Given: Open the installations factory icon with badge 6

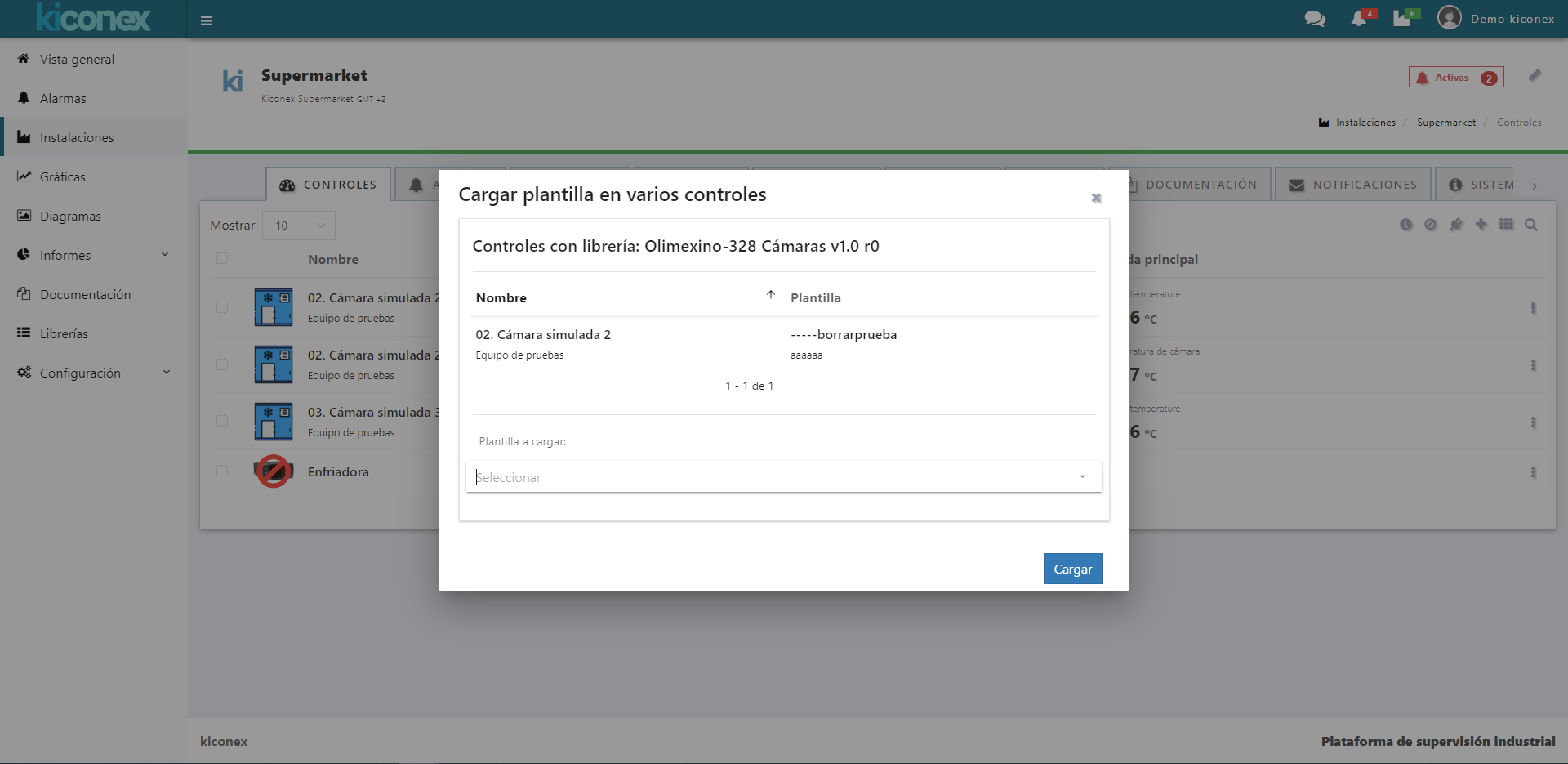Looking at the screenshot, I should tap(1402, 19).
